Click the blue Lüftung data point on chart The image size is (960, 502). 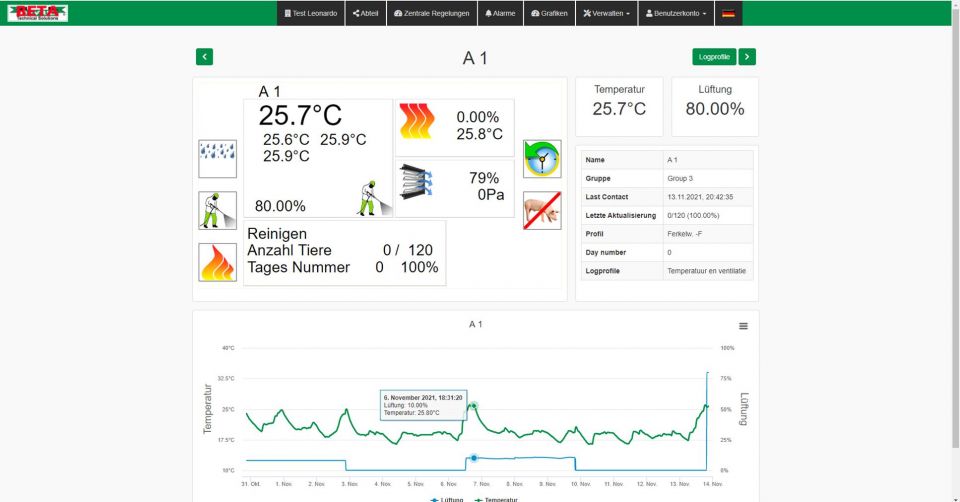[474, 457]
